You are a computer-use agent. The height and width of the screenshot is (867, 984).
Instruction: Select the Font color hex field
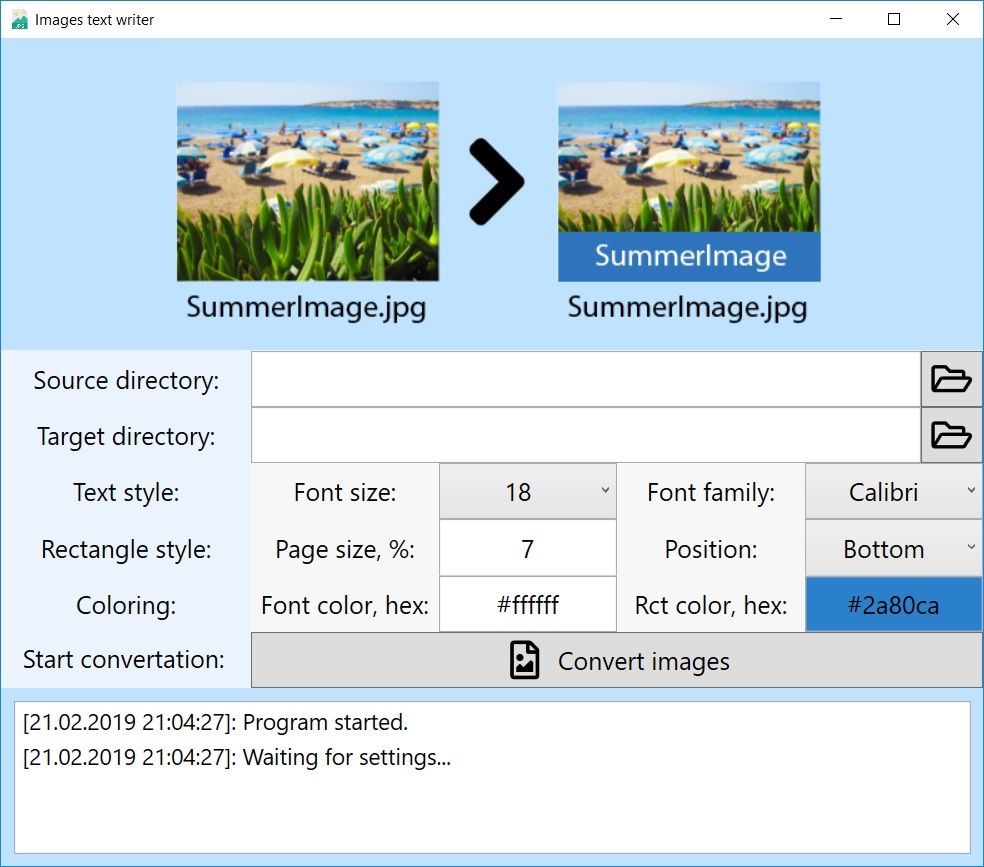(527, 605)
